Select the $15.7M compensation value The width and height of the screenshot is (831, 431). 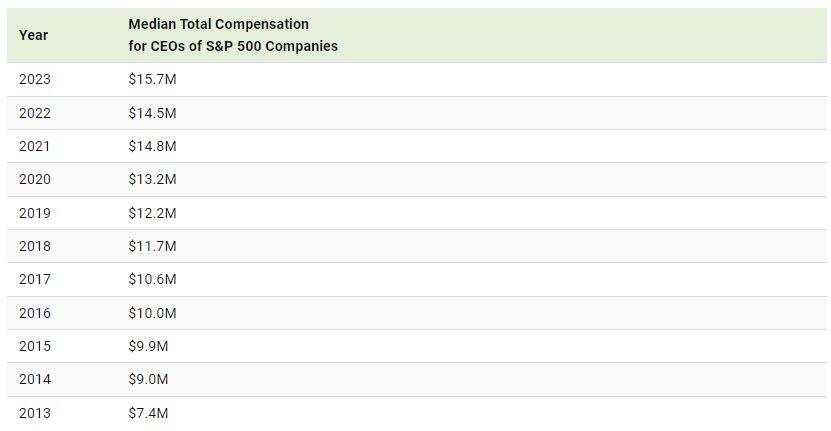152,80
